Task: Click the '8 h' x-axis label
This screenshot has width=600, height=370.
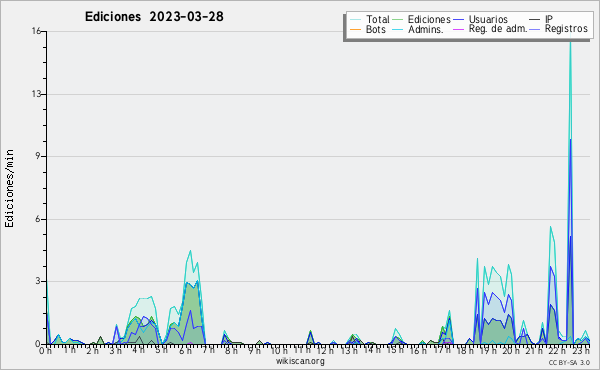Action: tap(231, 351)
